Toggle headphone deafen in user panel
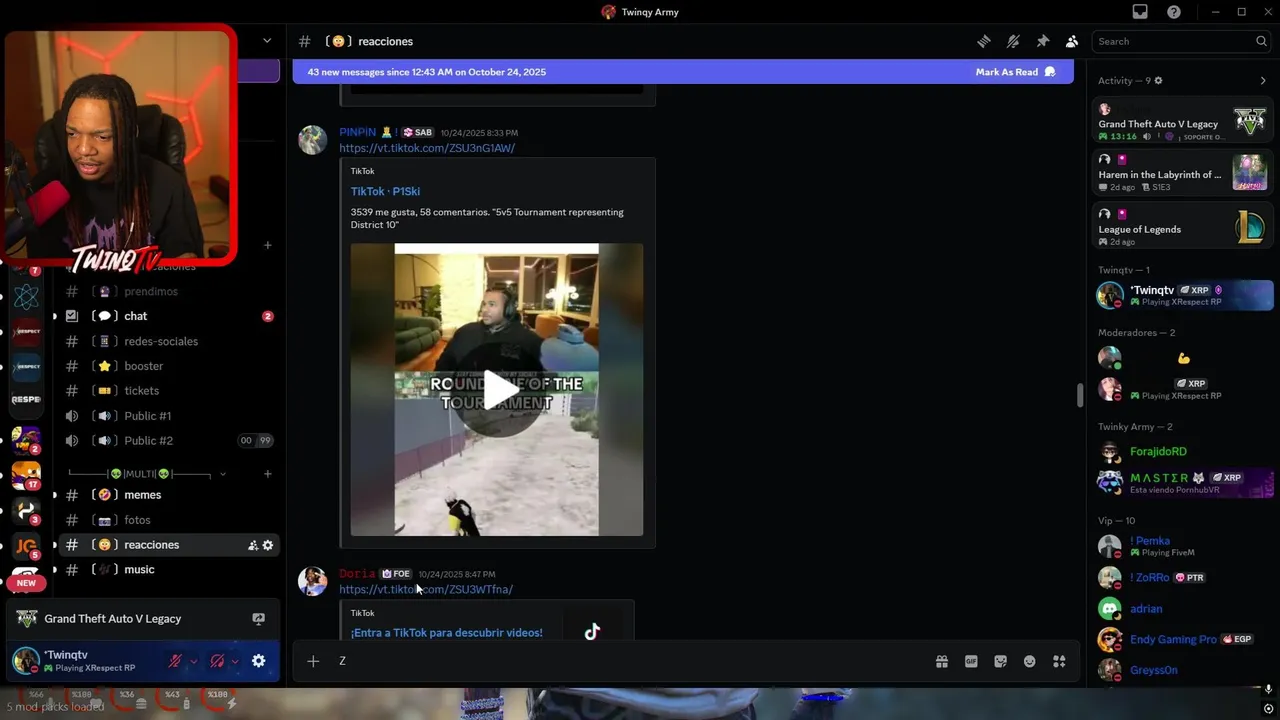 (x=217, y=661)
